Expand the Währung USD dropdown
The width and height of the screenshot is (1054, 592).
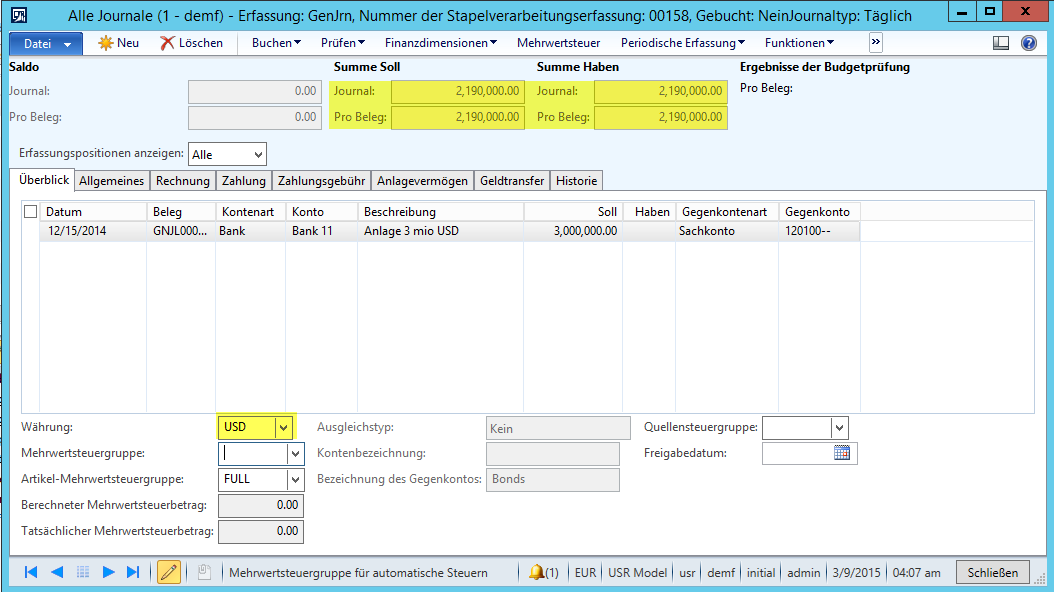(284, 427)
